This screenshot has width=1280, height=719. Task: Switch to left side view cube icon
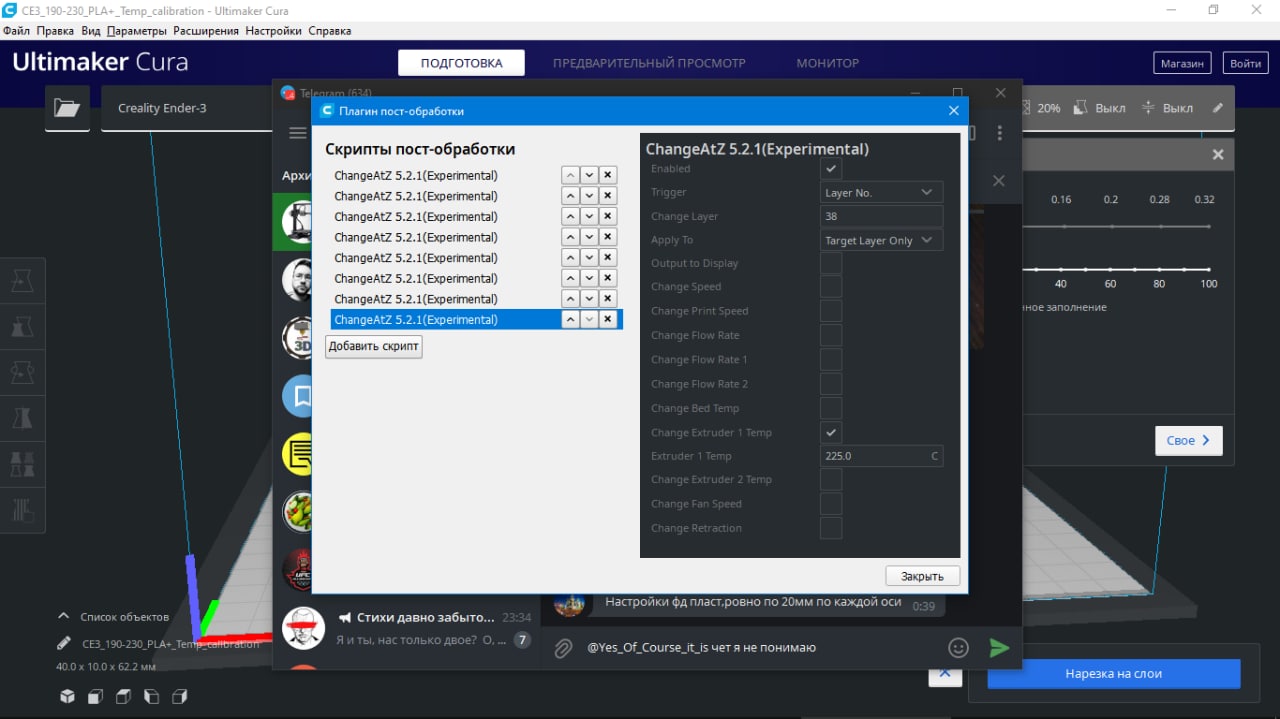151,696
